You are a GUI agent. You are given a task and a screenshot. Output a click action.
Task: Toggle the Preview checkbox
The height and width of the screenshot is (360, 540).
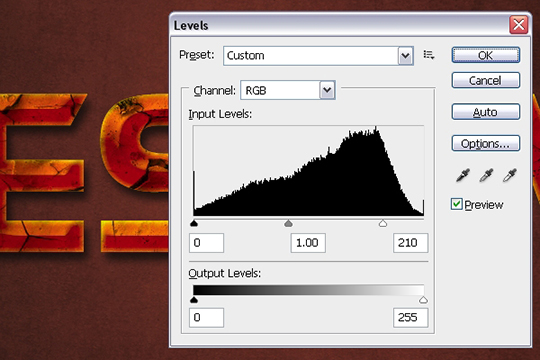coord(457,204)
